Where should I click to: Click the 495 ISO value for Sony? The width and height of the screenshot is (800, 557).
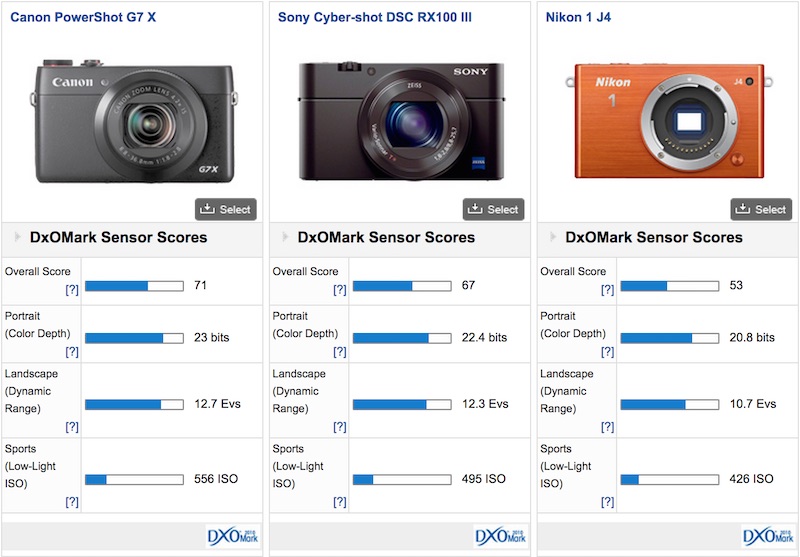(484, 478)
